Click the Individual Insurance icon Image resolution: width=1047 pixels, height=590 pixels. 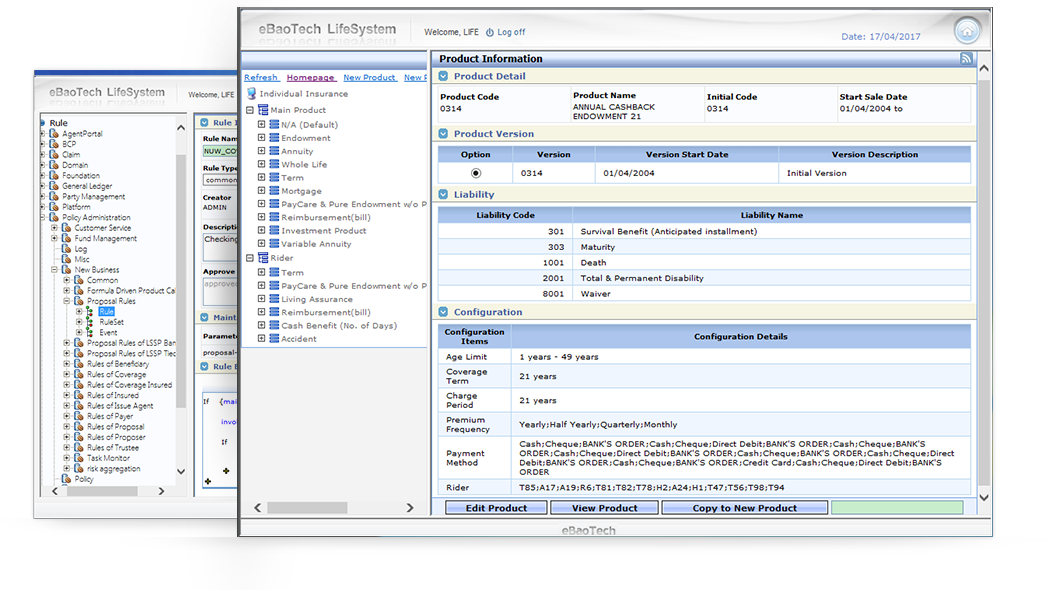tap(251, 93)
